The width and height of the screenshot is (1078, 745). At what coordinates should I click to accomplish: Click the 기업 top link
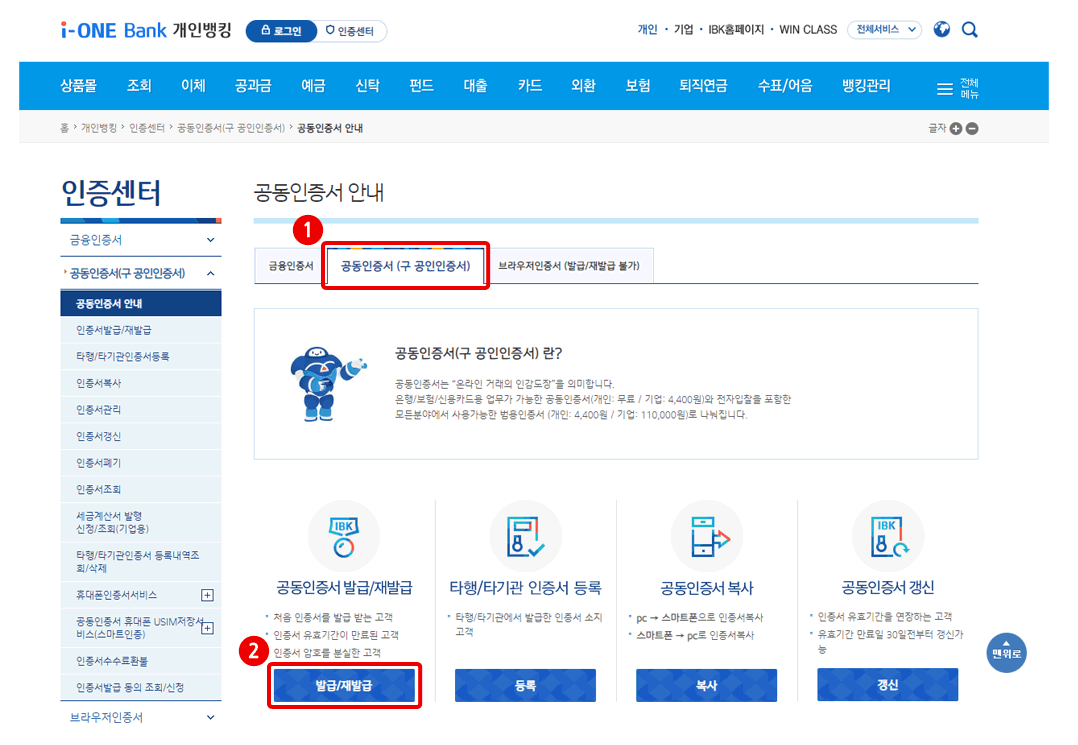tap(683, 30)
